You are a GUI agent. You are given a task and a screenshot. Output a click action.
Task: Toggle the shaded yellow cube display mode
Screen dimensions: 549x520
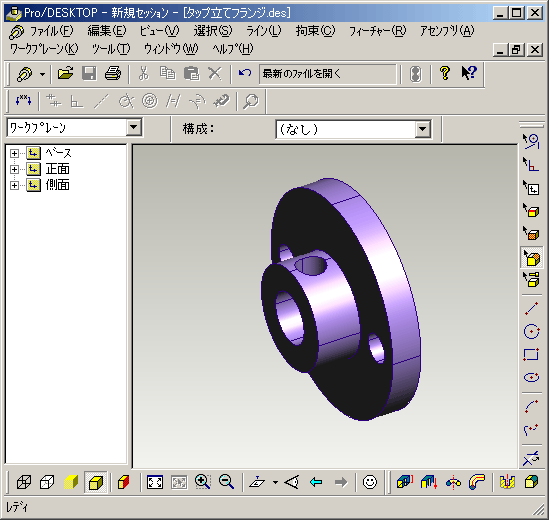(71, 482)
